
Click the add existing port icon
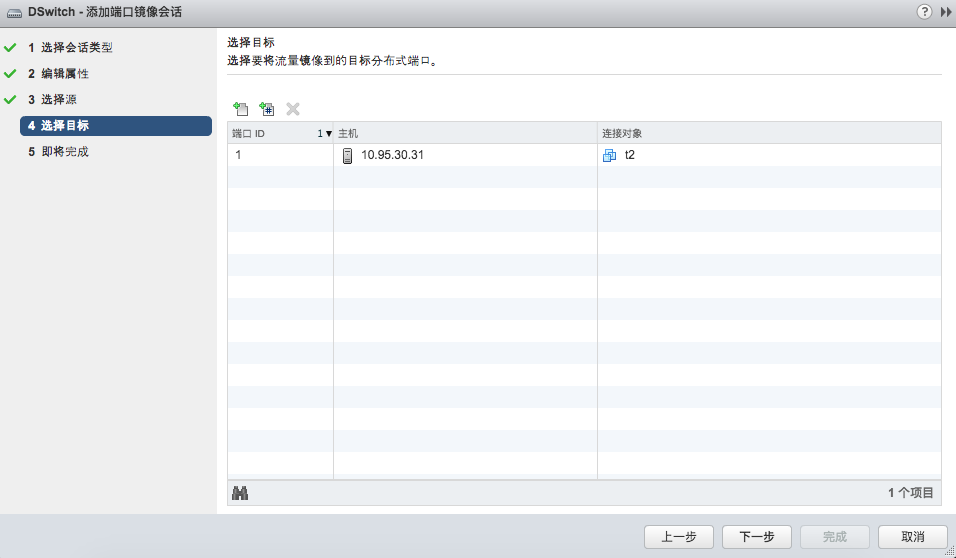(241, 109)
